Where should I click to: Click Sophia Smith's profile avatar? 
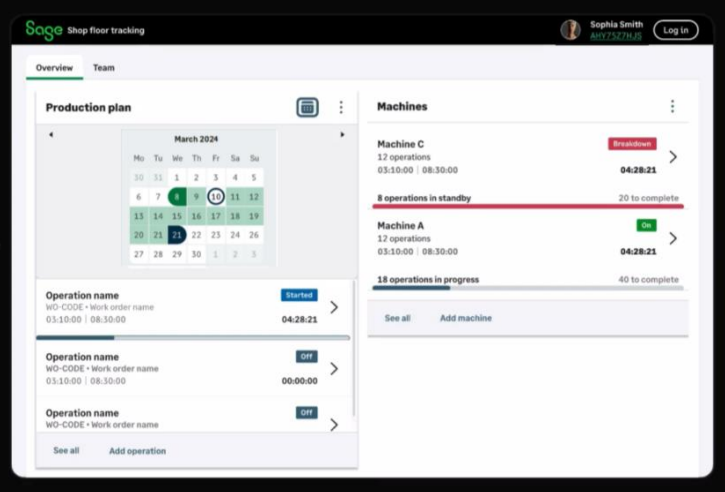click(x=570, y=30)
